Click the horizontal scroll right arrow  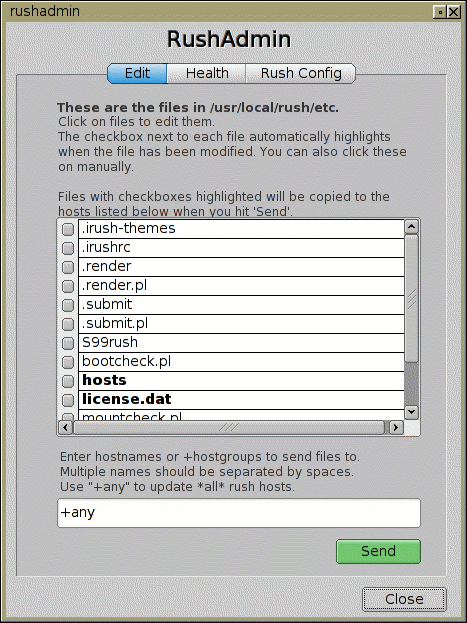(395, 428)
